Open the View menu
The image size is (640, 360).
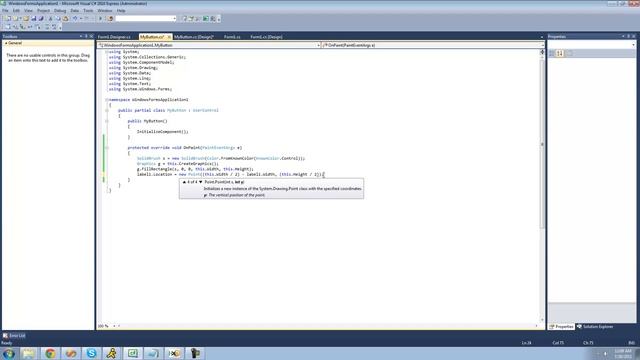point(28,11)
